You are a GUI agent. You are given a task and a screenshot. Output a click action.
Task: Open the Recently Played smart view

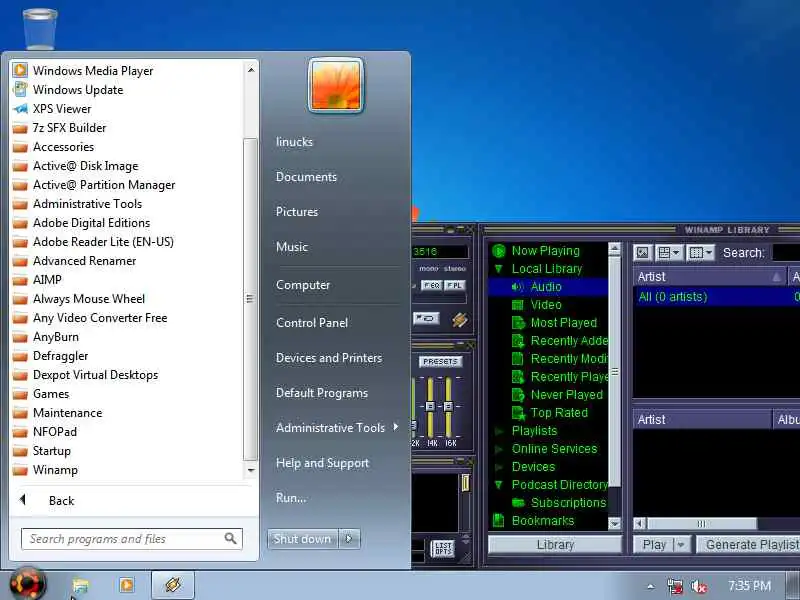(560, 377)
